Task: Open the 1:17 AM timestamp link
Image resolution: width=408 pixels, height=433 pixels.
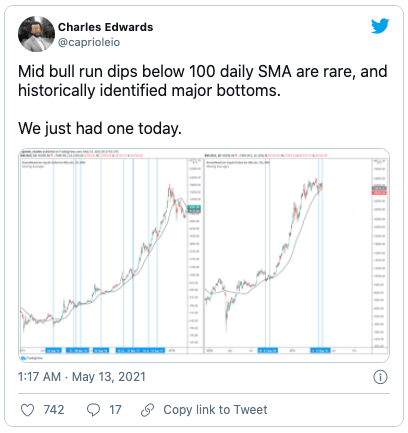Action: pyautogui.click(x=39, y=377)
